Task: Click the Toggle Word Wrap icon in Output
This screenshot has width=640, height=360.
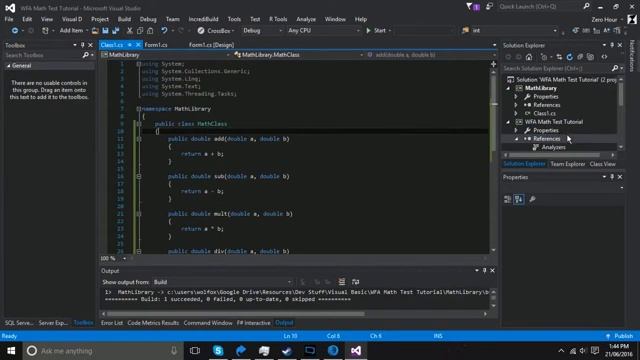Action: (x=356, y=282)
